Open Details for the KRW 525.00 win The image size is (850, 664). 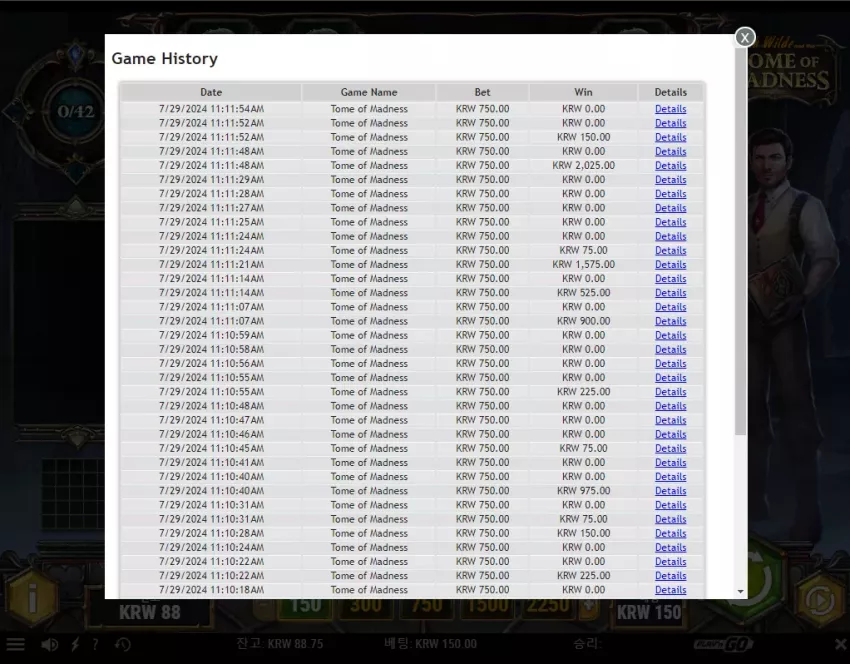671,293
